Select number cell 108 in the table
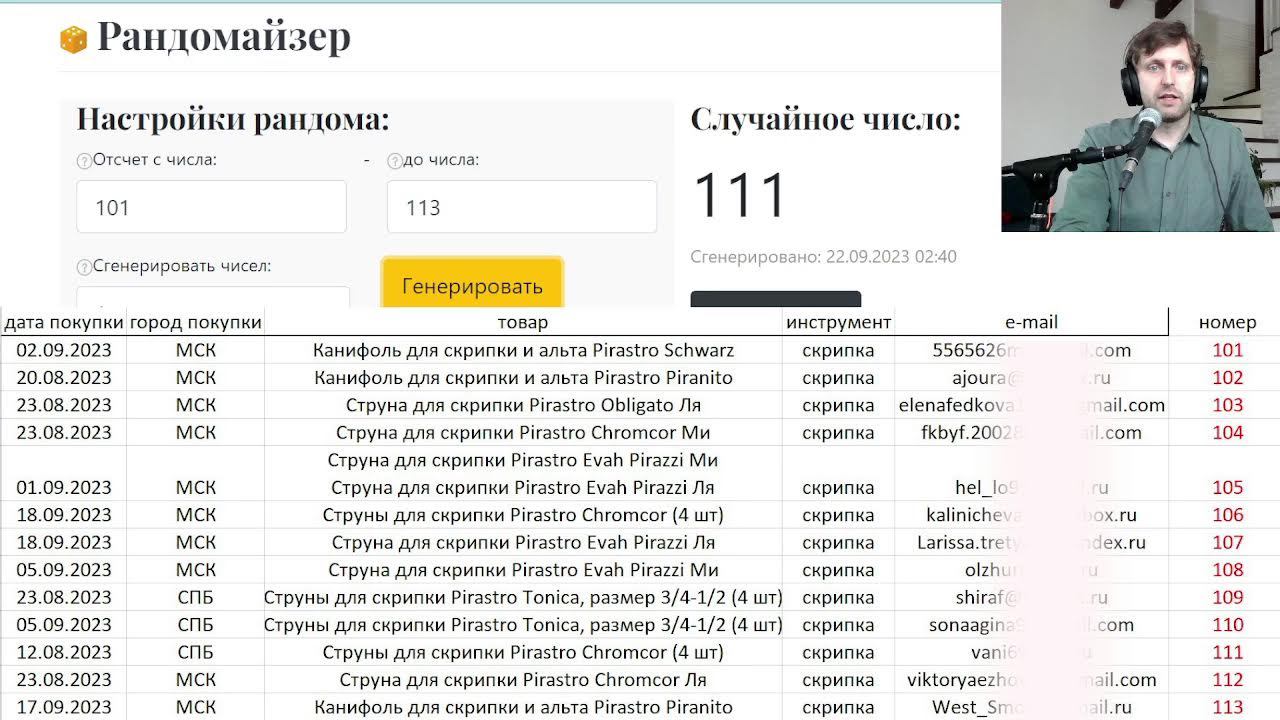The image size is (1280, 720). tap(1227, 570)
